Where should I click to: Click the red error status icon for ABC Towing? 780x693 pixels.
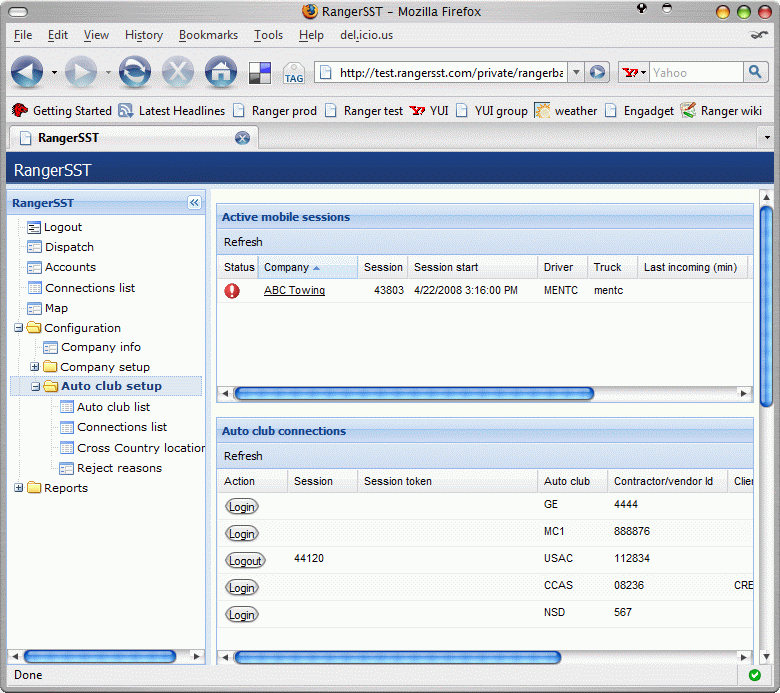click(x=232, y=291)
